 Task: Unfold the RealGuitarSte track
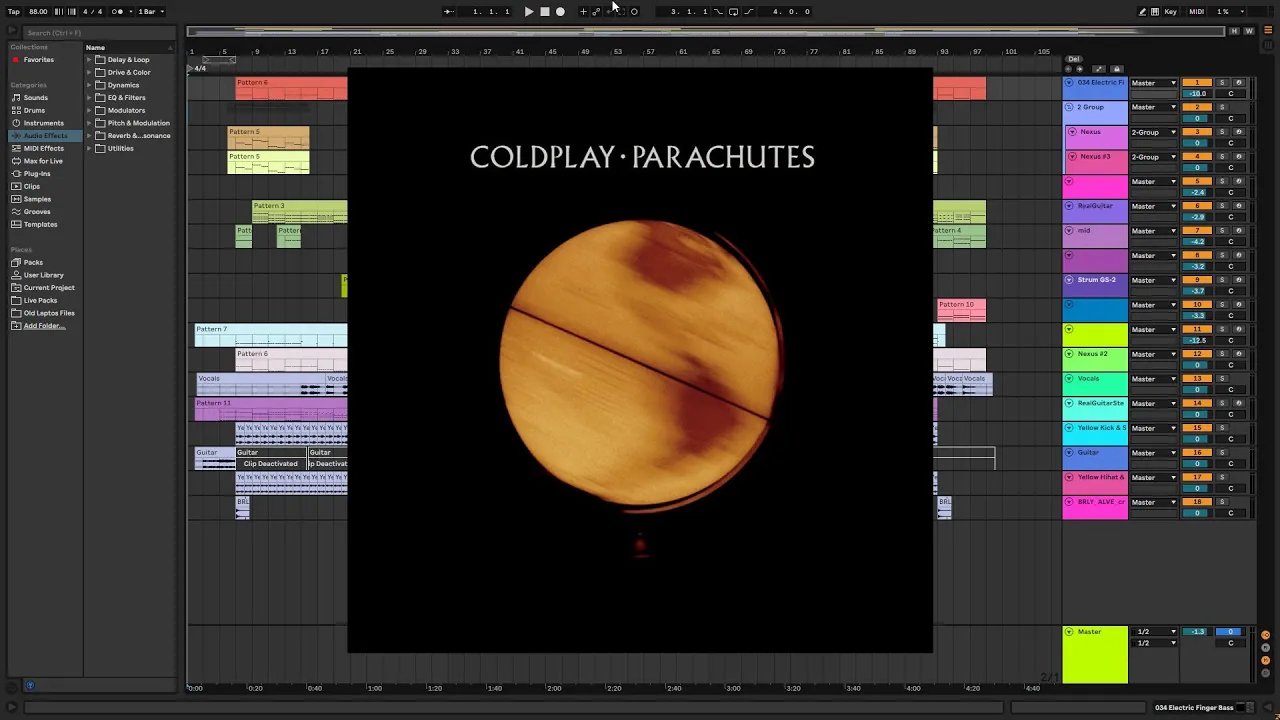[x=1069, y=403]
